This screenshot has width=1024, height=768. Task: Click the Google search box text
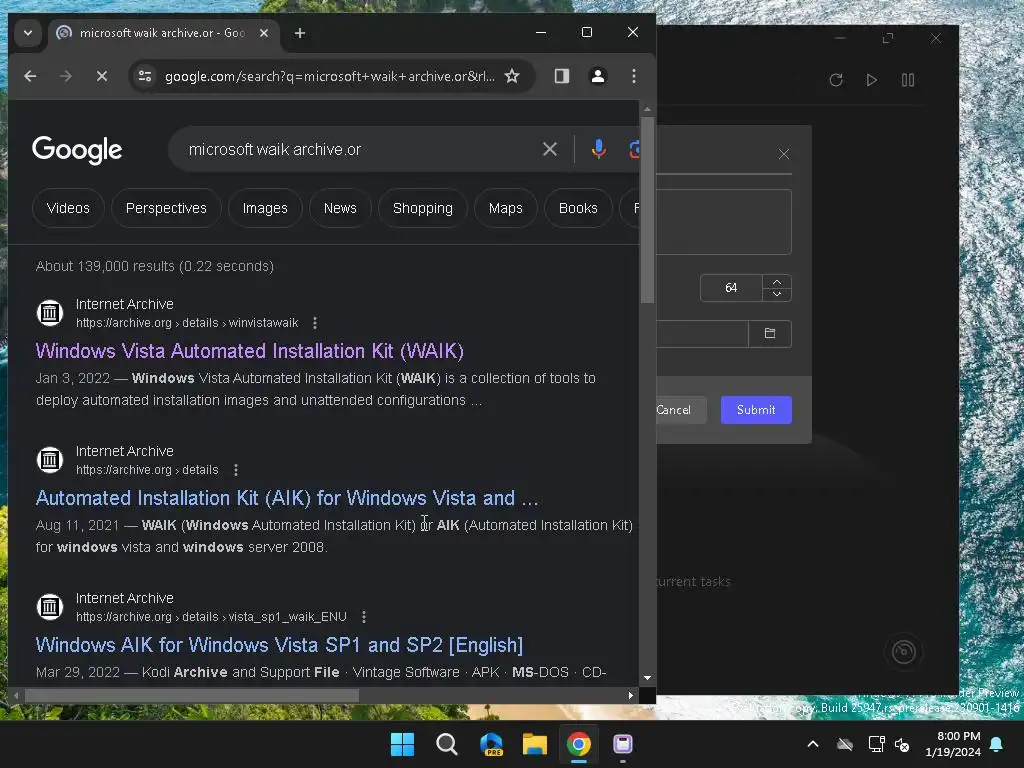coord(275,150)
